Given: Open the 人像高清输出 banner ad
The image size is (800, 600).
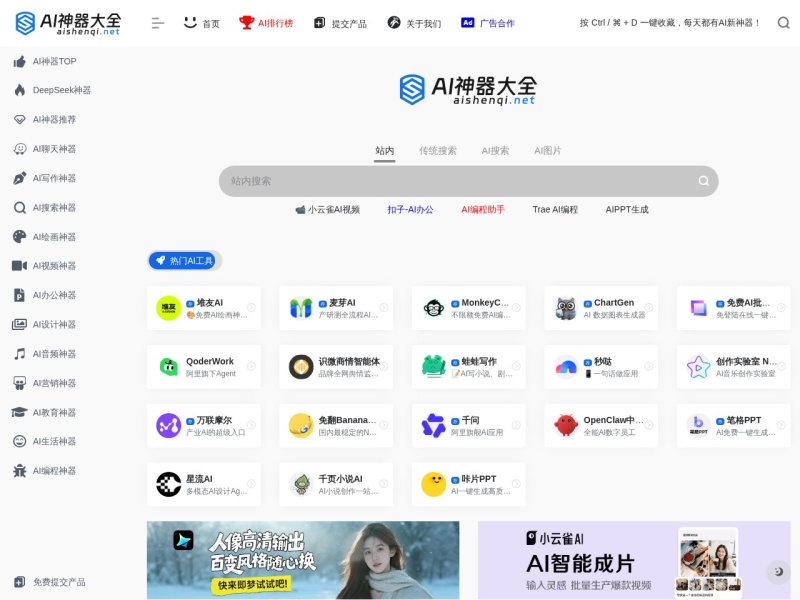Looking at the screenshot, I should [x=303, y=560].
